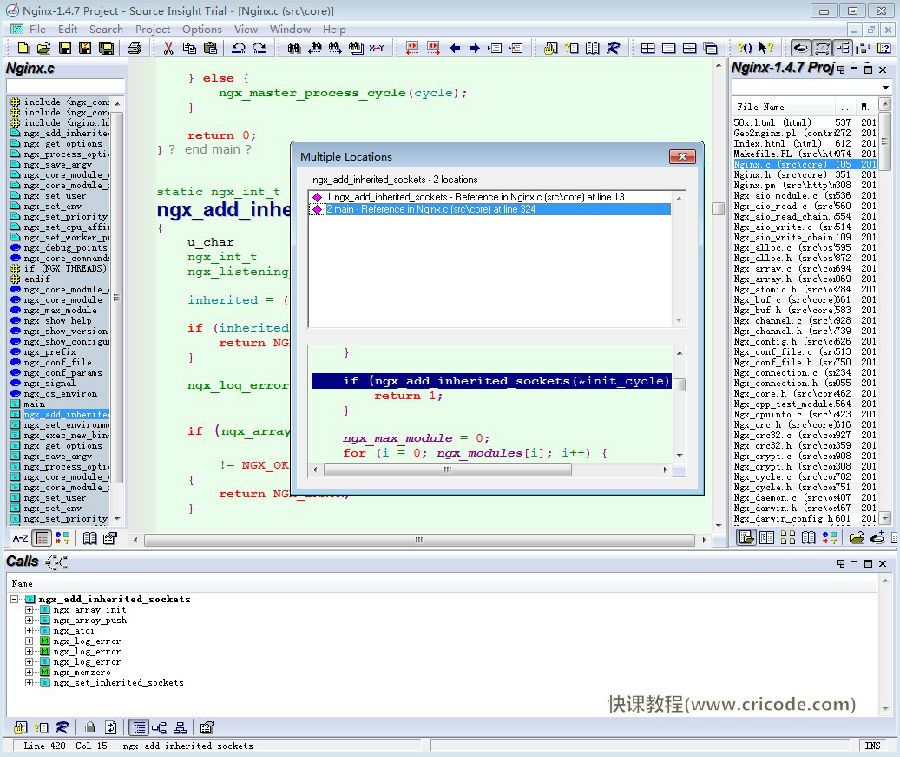Click the Undo icon in toolbar
The width and height of the screenshot is (900, 757).
238,48
